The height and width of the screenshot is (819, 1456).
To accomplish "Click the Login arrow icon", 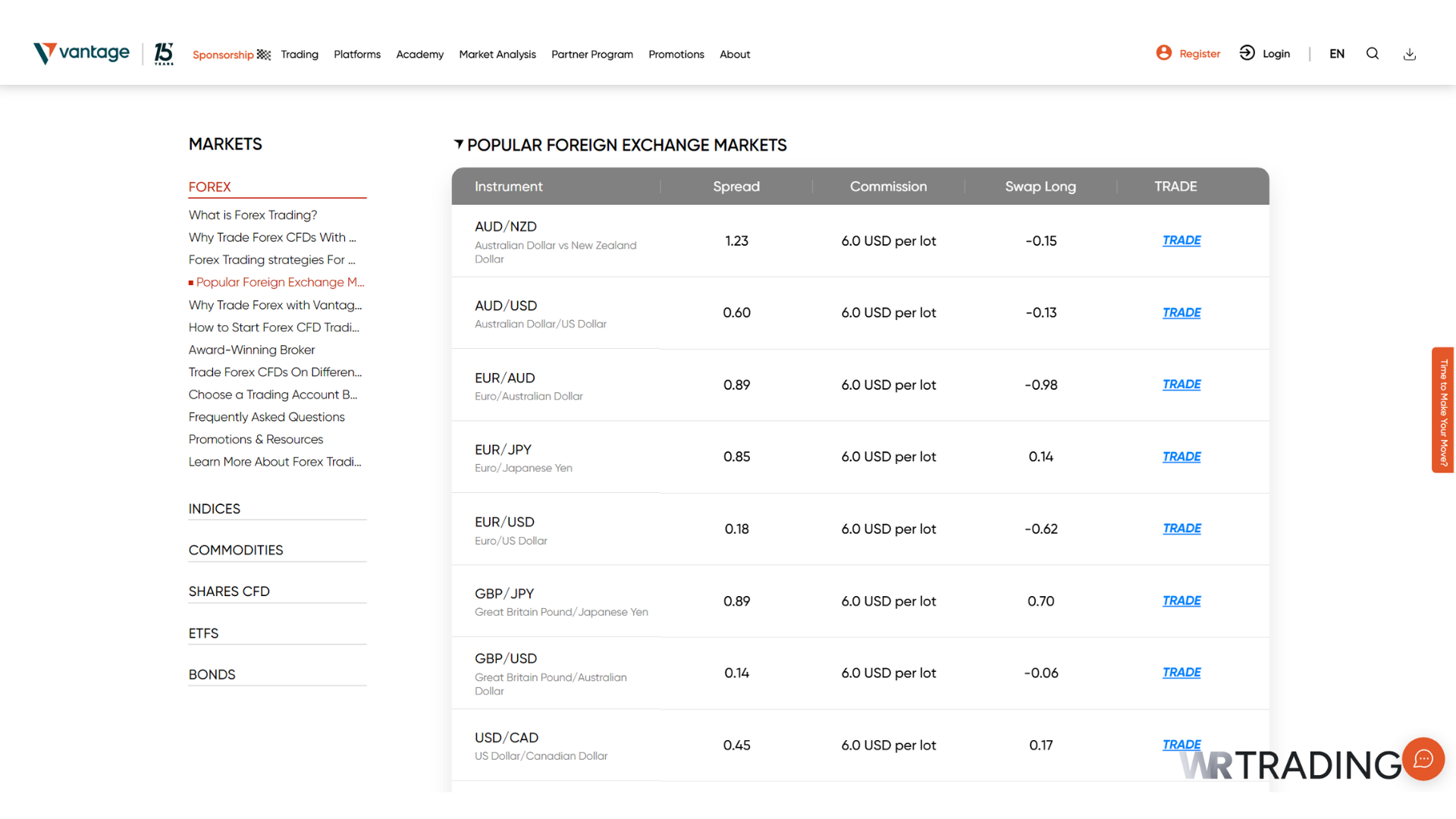I will (x=1247, y=53).
